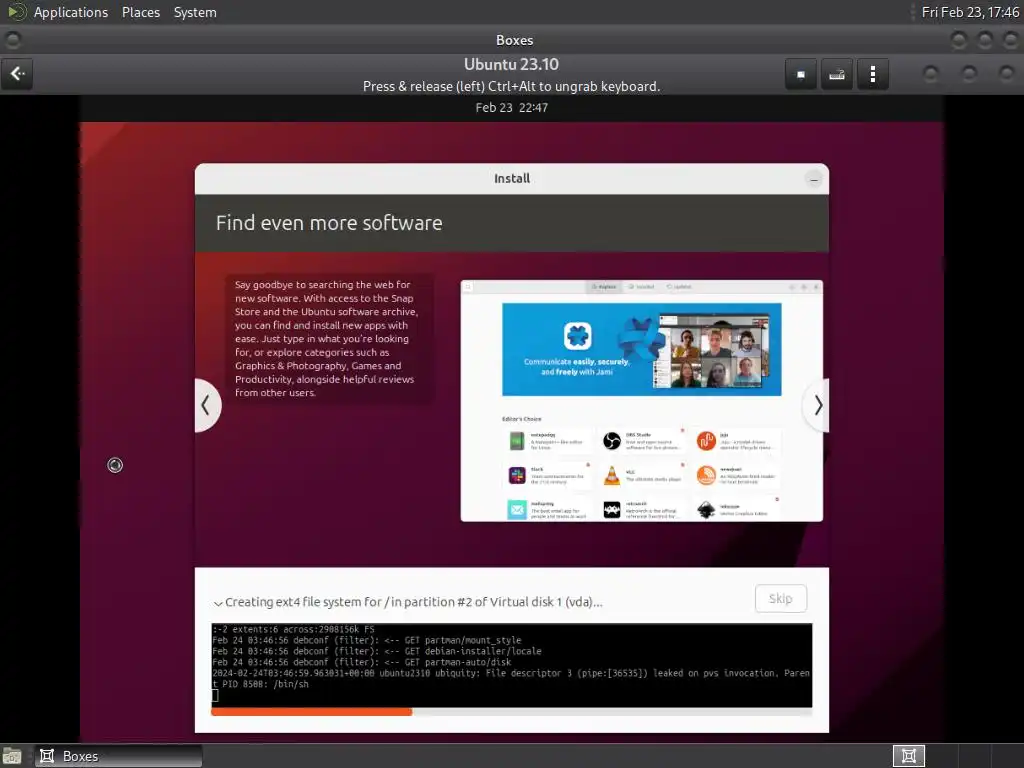Viewport: 1024px width, 768px height.
Task: Open the Places menu
Action: coord(140,12)
